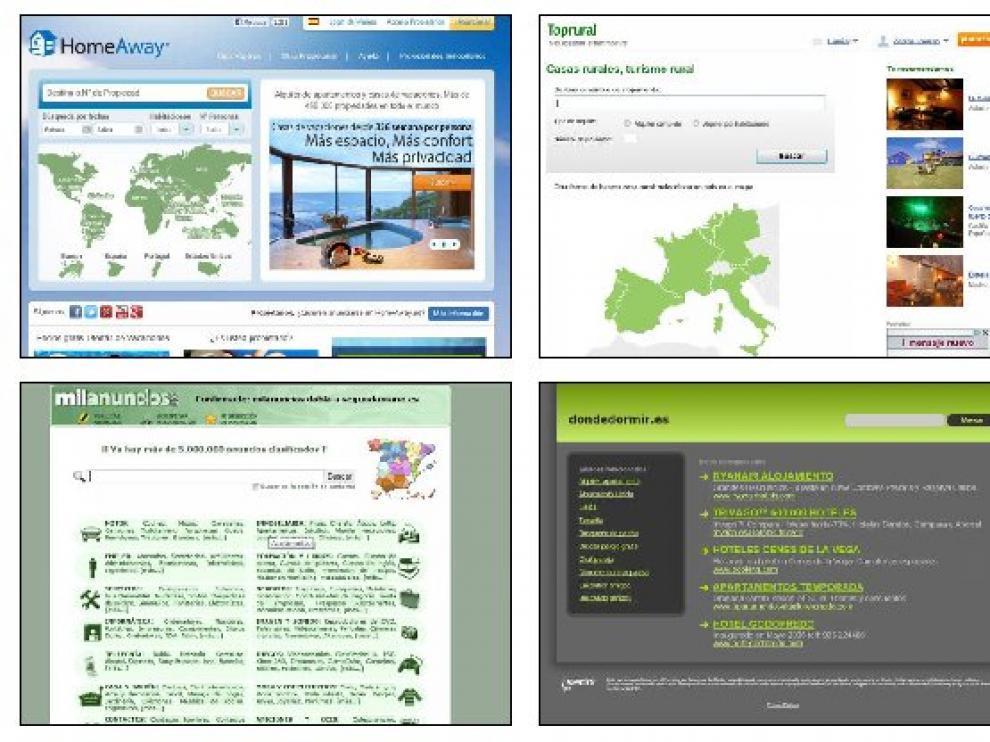Click the yellow star icon in milanuncios header
This screenshot has height=742, width=990.
pyautogui.click(x=210, y=419)
